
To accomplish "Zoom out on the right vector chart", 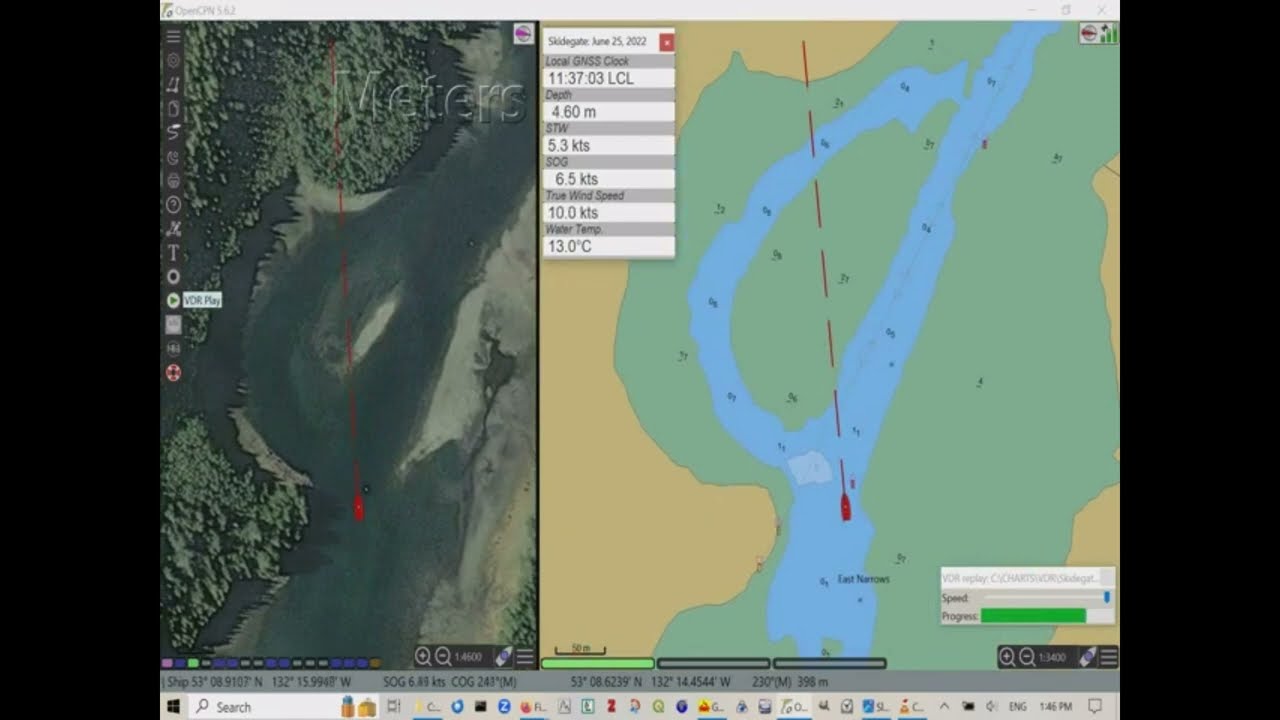I will coord(1027,657).
